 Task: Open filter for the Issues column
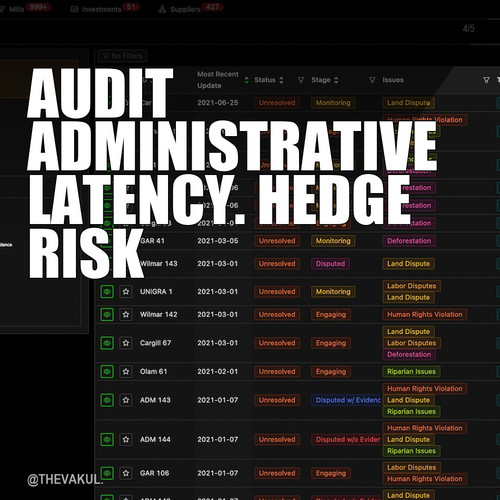(x=486, y=80)
